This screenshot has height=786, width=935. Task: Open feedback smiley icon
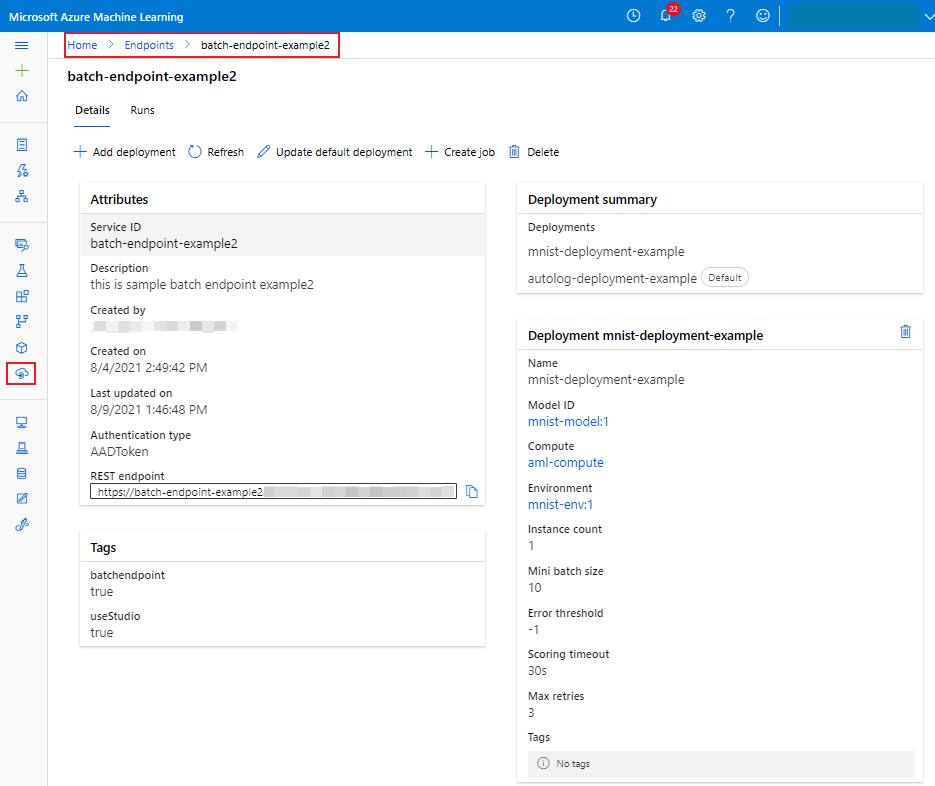point(763,16)
